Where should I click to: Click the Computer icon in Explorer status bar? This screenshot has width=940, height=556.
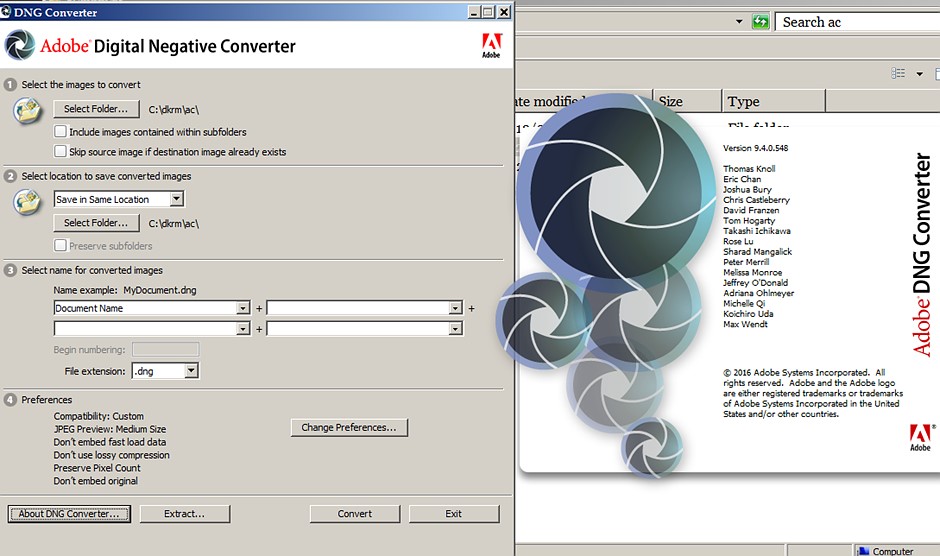coord(864,551)
